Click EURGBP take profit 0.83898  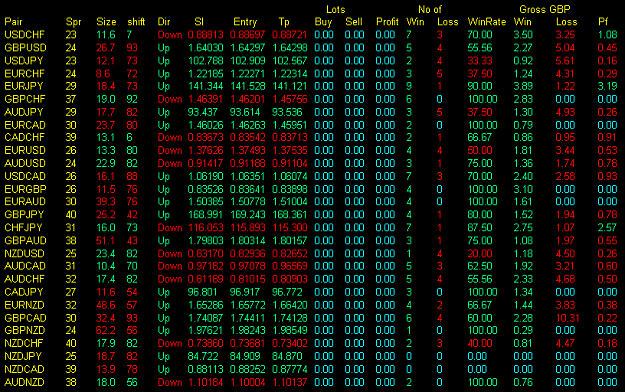click(x=290, y=189)
